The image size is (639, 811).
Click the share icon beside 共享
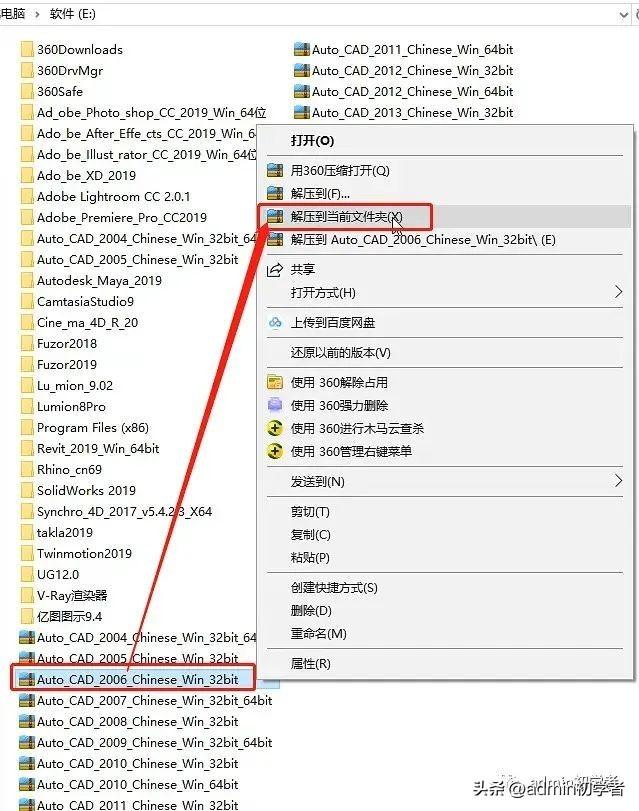(275, 269)
